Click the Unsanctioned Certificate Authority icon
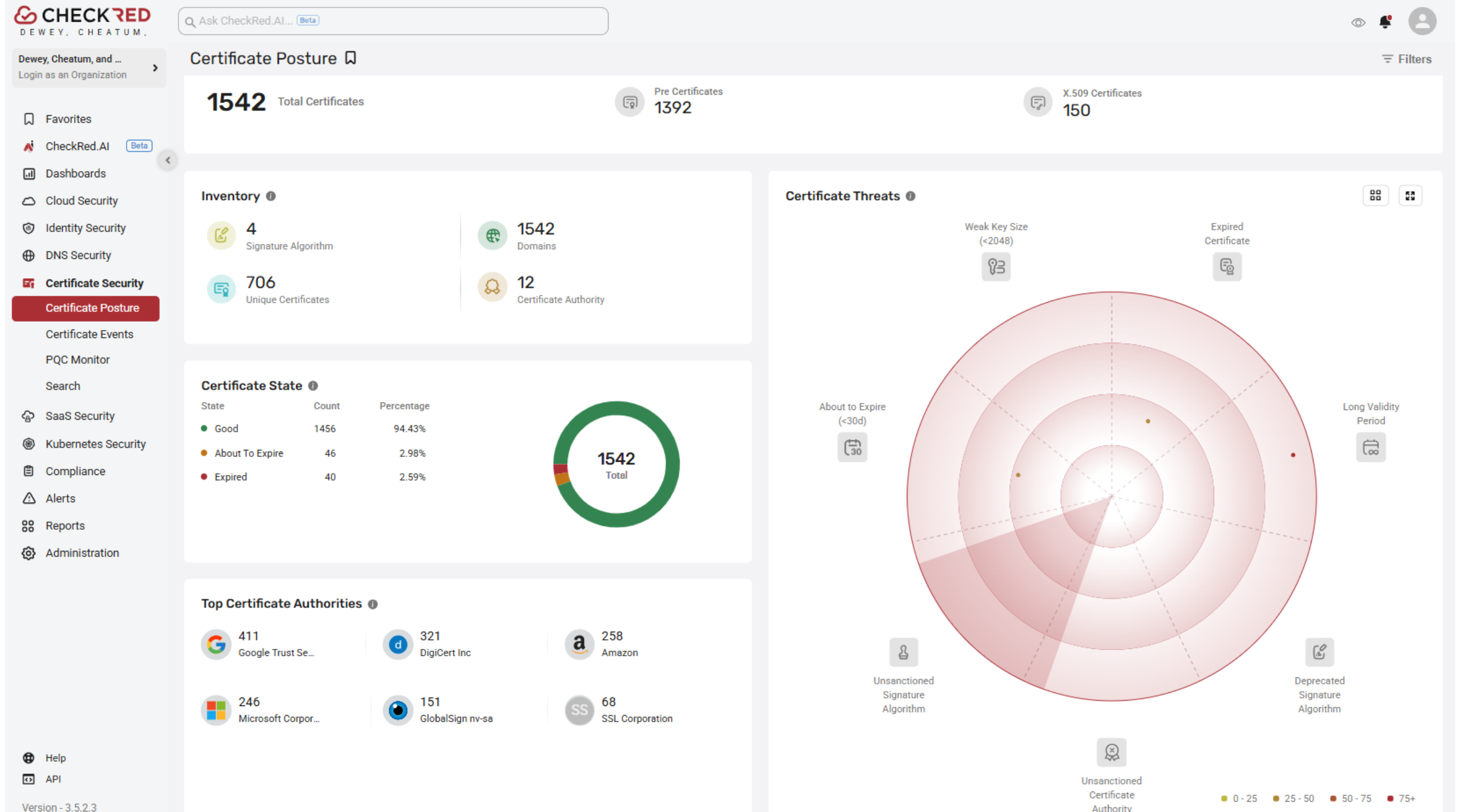1460x812 pixels. point(1111,752)
